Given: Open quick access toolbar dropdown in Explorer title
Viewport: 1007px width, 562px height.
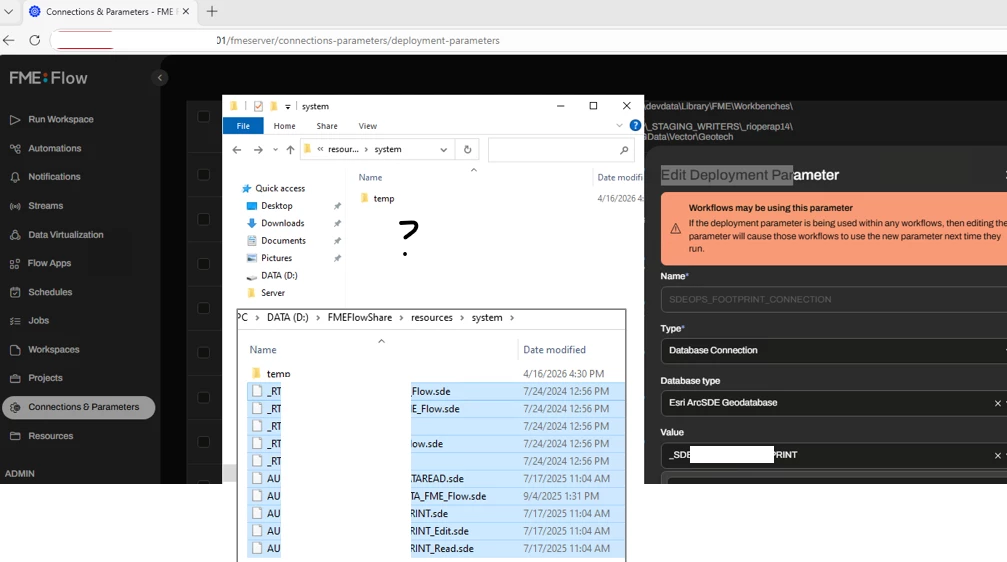Looking at the screenshot, I should 288,107.
